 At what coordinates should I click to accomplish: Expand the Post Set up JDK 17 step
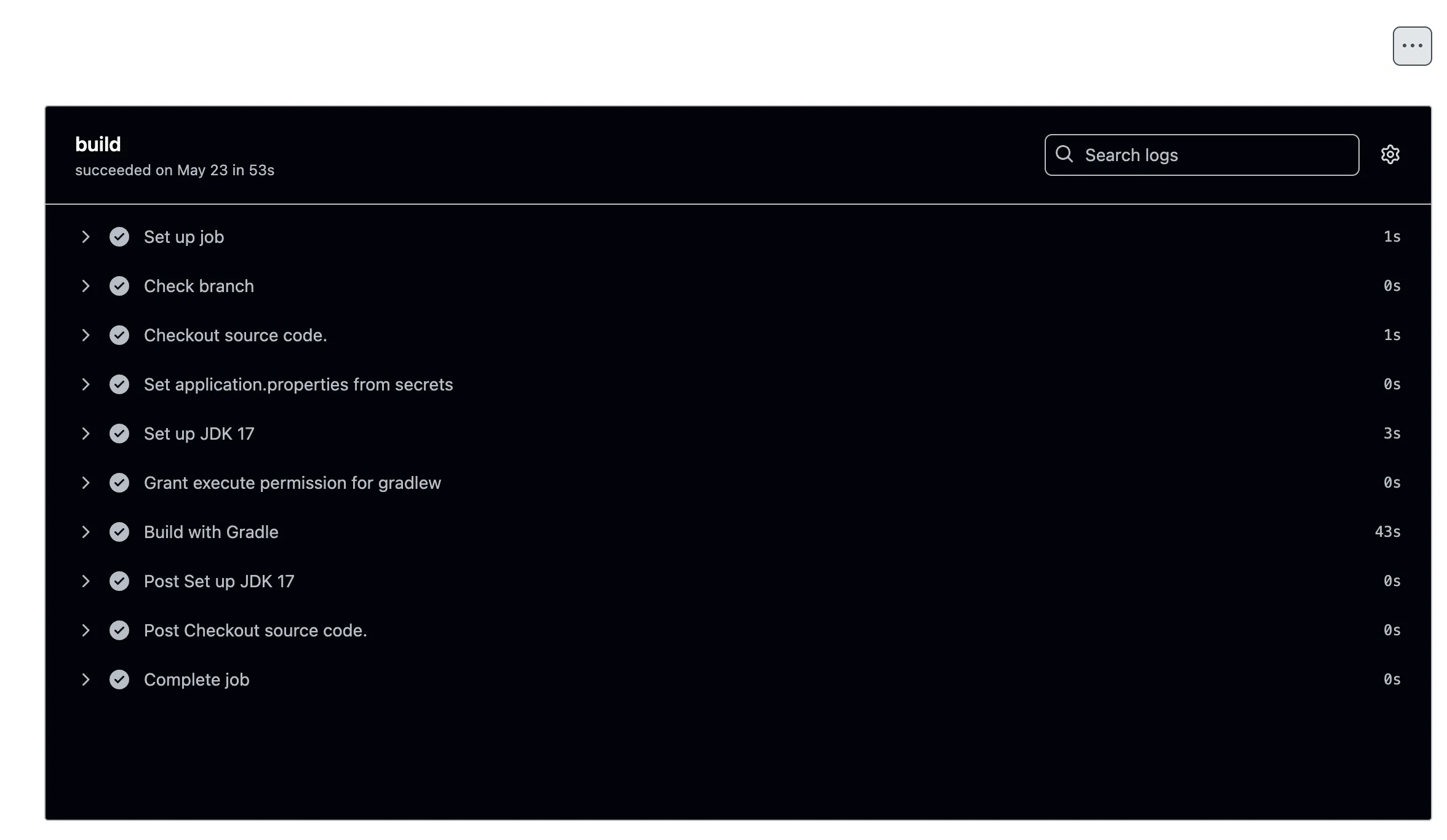86,581
